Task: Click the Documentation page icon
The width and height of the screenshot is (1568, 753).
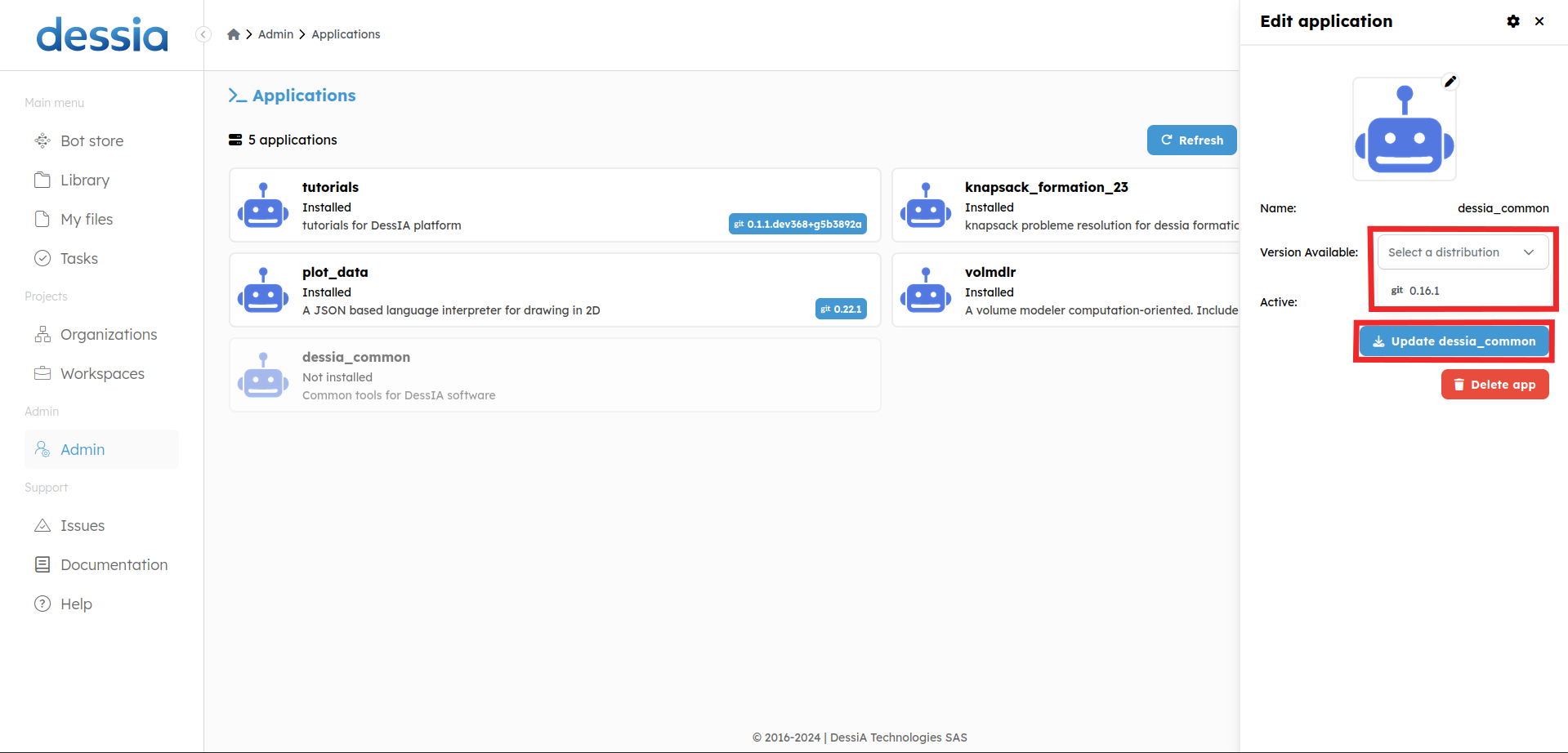Action: (42, 565)
